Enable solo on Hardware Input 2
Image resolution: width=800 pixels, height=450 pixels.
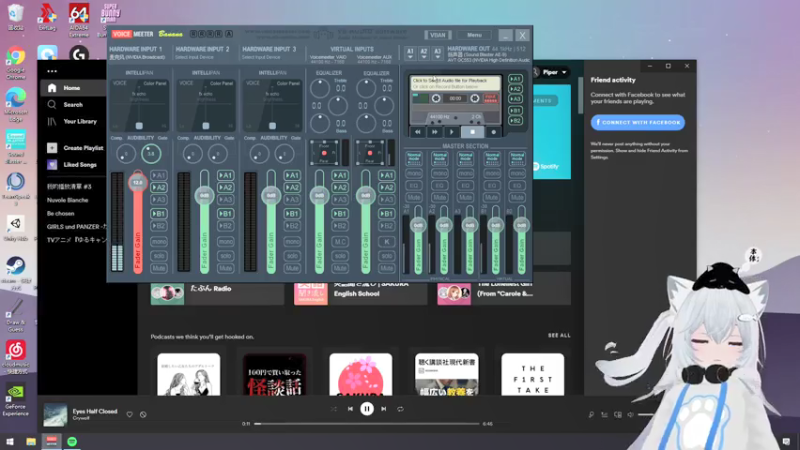pos(226,256)
